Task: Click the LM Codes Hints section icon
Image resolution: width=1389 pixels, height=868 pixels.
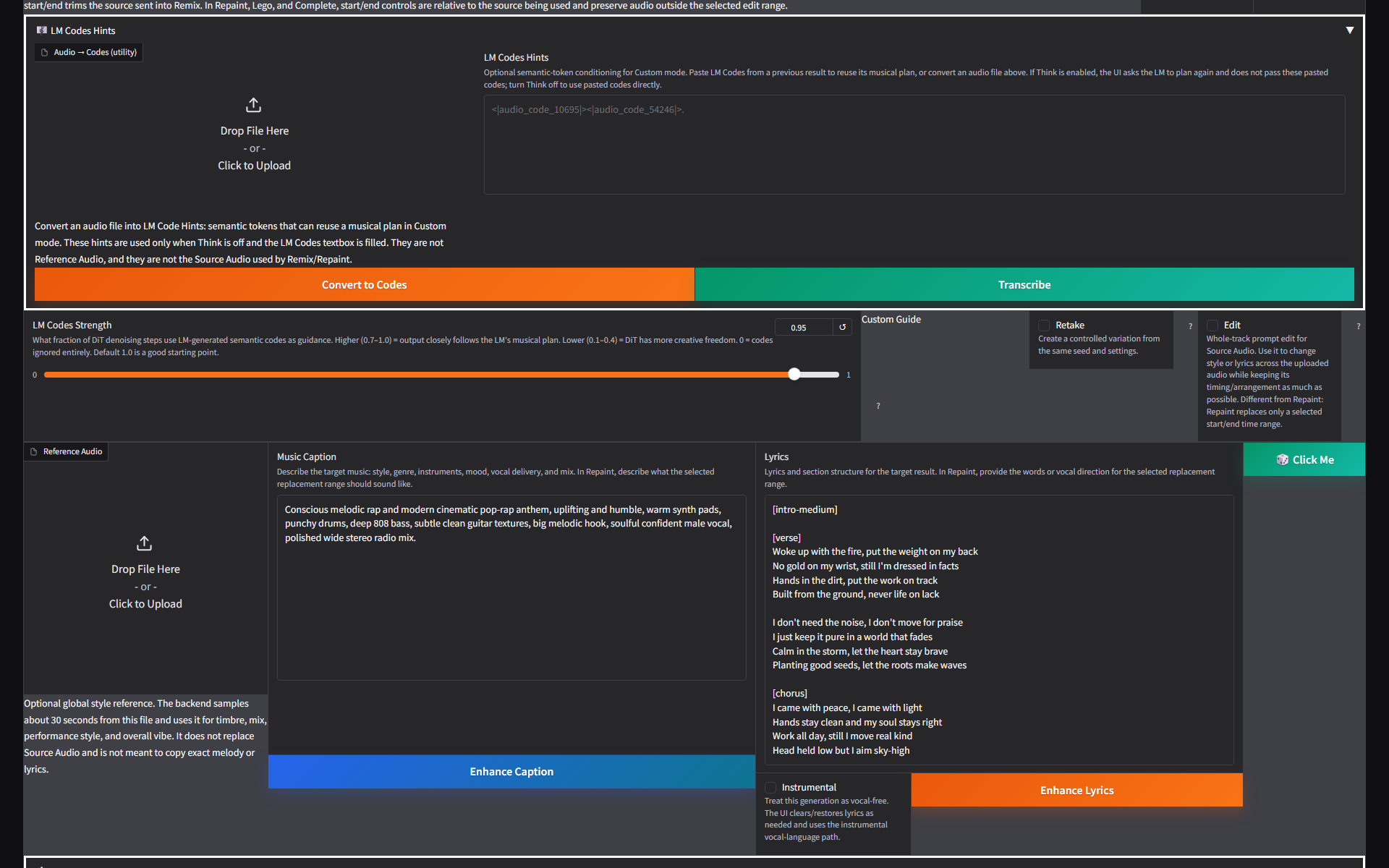Action: pyautogui.click(x=42, y=30)
